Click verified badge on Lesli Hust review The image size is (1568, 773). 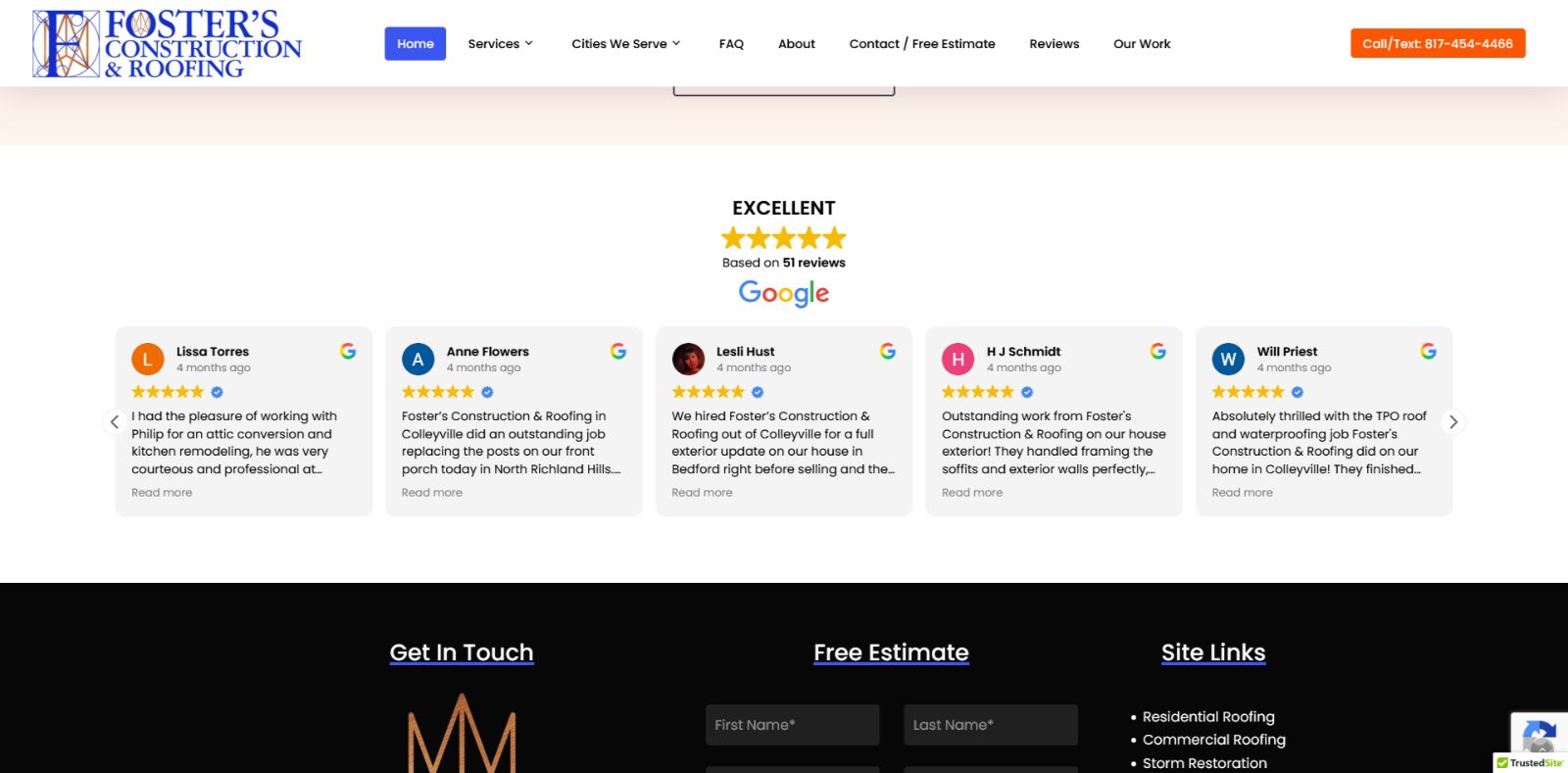[758, 392]
